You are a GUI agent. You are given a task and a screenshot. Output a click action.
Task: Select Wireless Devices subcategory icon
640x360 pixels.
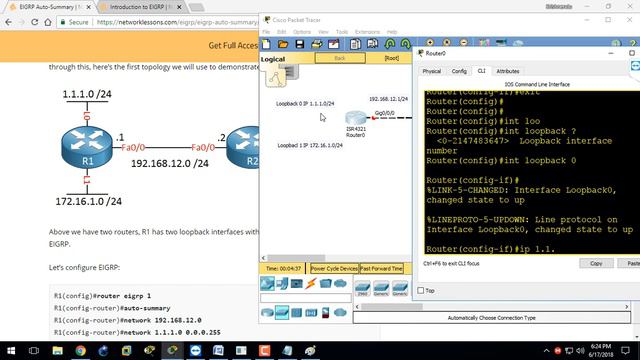[x=311, y=313]
